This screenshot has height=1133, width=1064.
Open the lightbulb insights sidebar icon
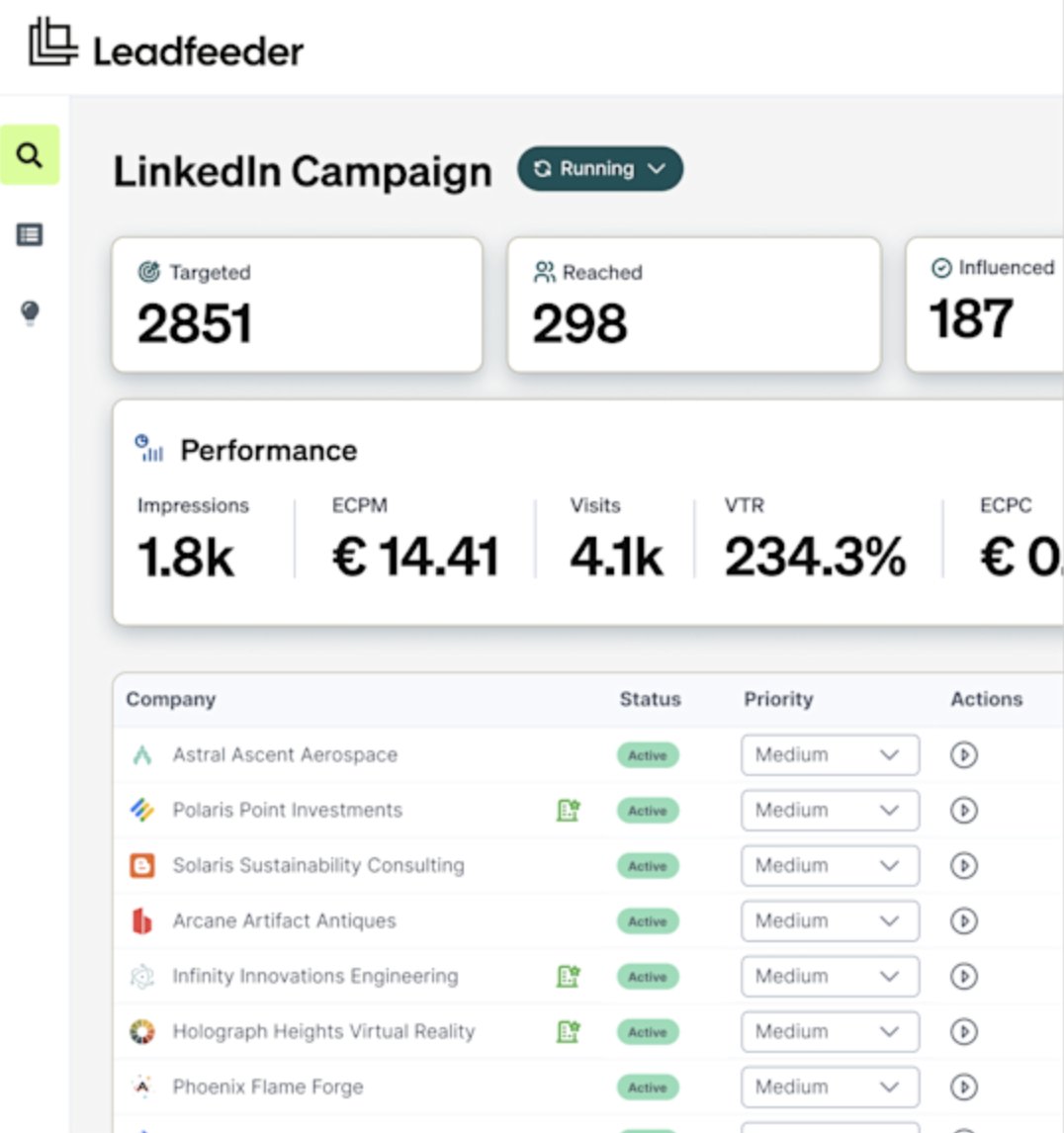click(x=30, y=312)
